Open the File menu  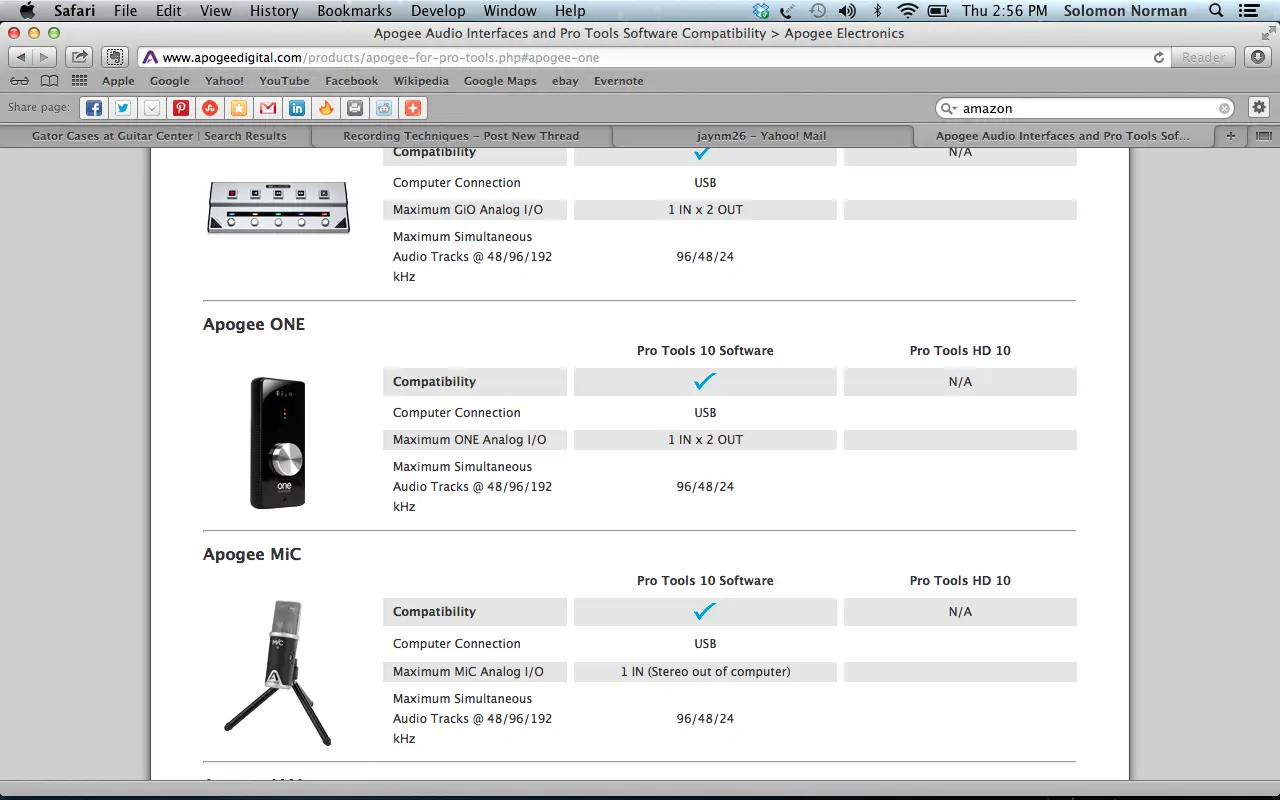(125, 11)
